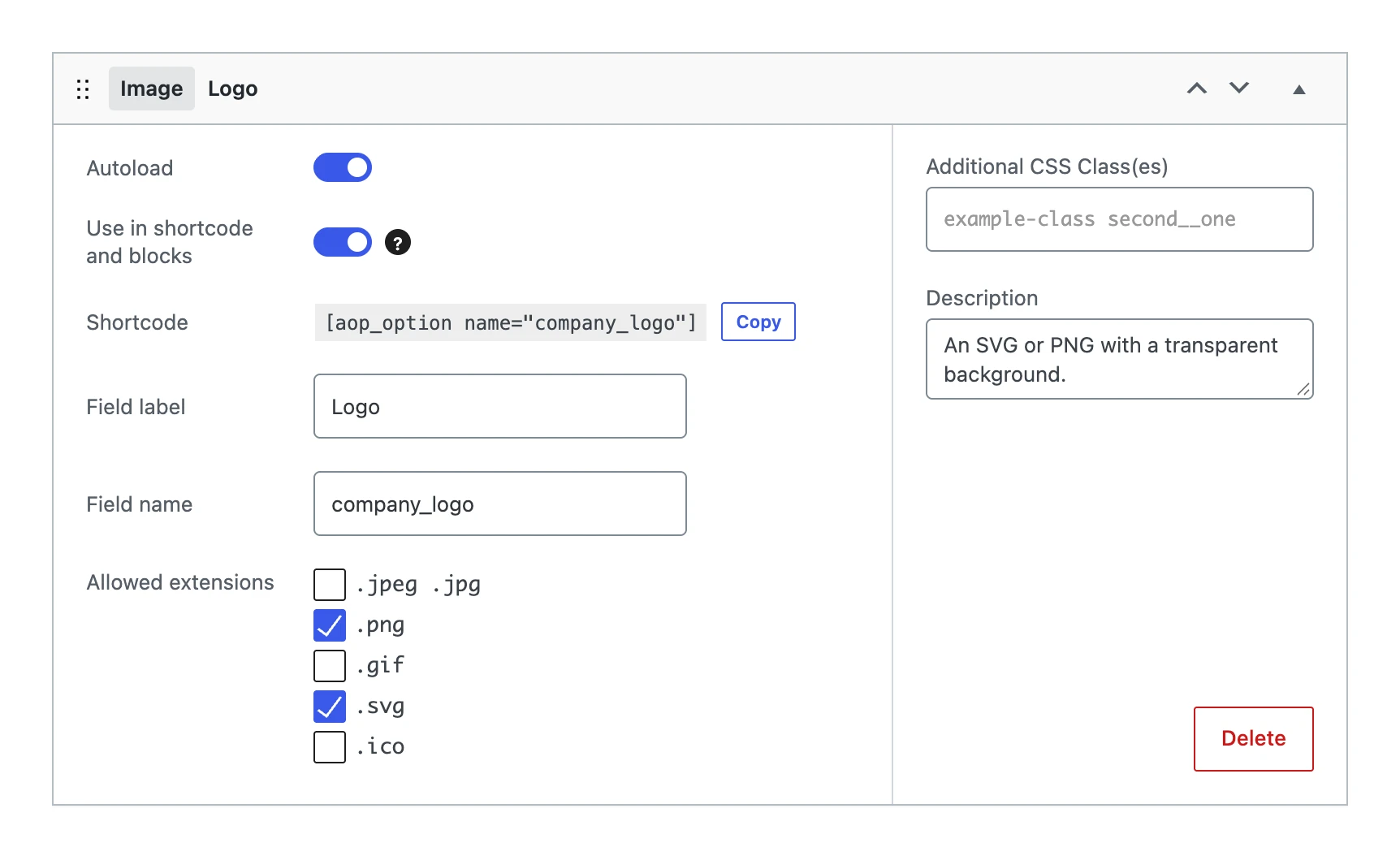Toggle Use in shortcode and blocks switch

pyautogui.click(x=342, y=242)
